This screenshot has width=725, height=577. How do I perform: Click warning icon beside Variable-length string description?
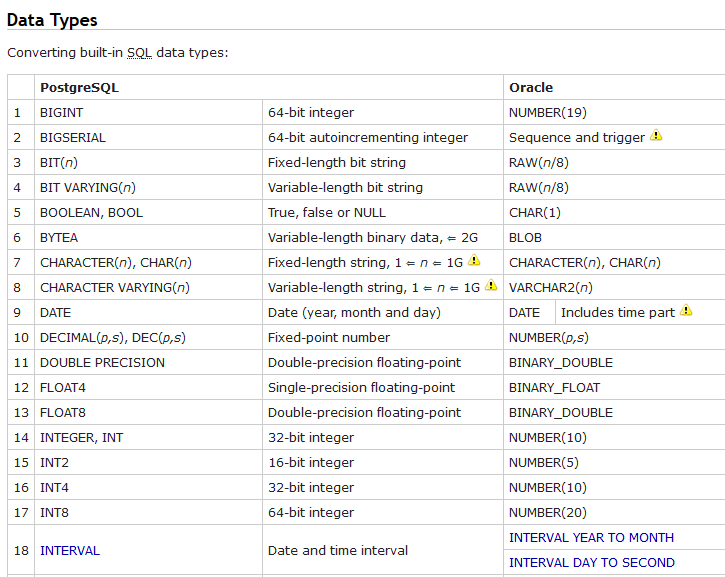coord(491,285)
